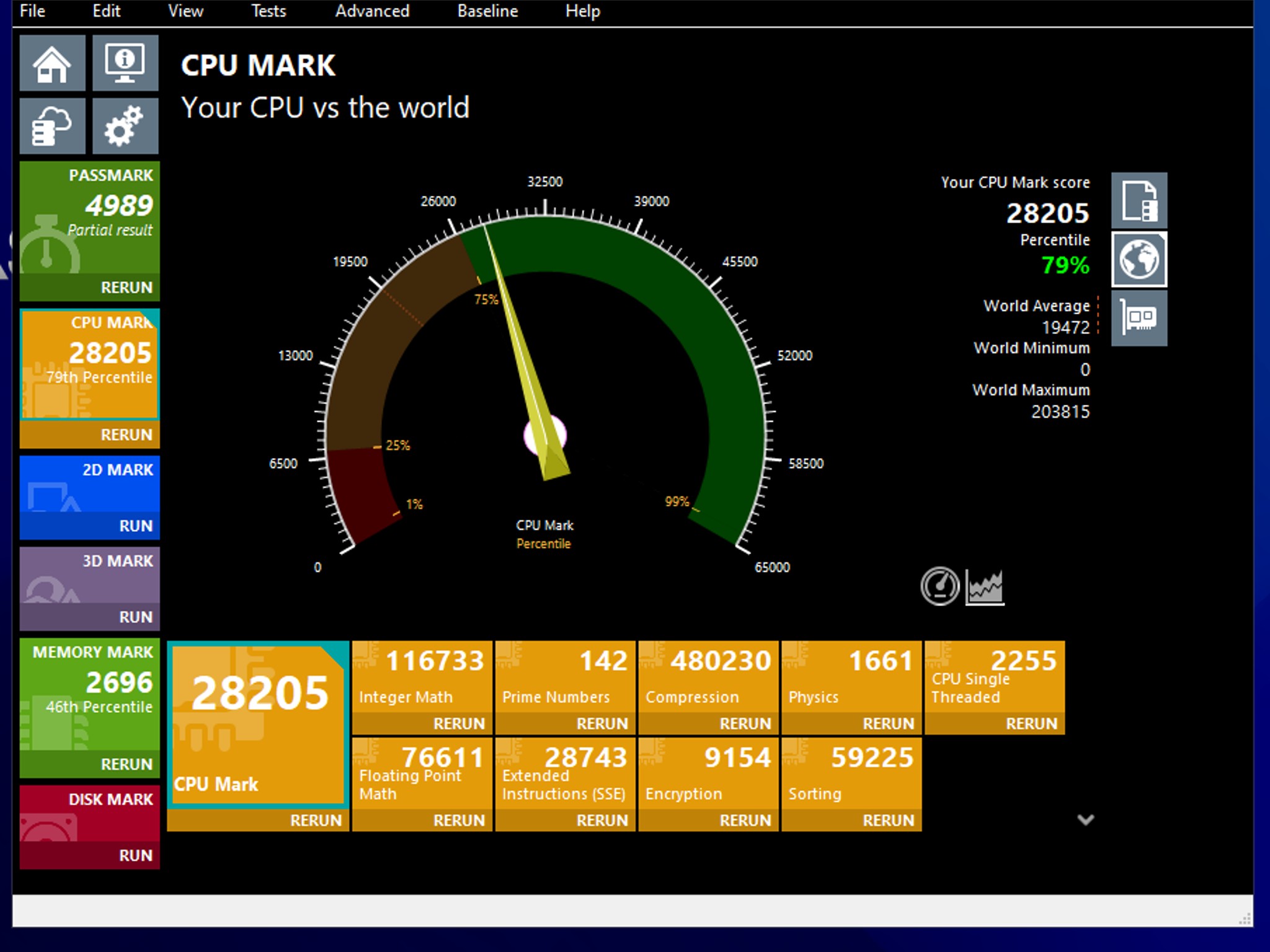Click the save results document icon
Image resolution: width=1270 pixels, height=952 pixels.
click(1139, 200)
